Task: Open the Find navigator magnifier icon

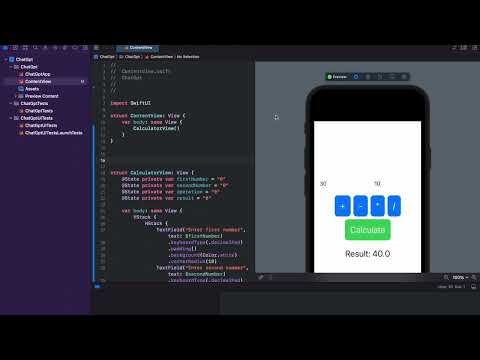Action: [35, 48]
